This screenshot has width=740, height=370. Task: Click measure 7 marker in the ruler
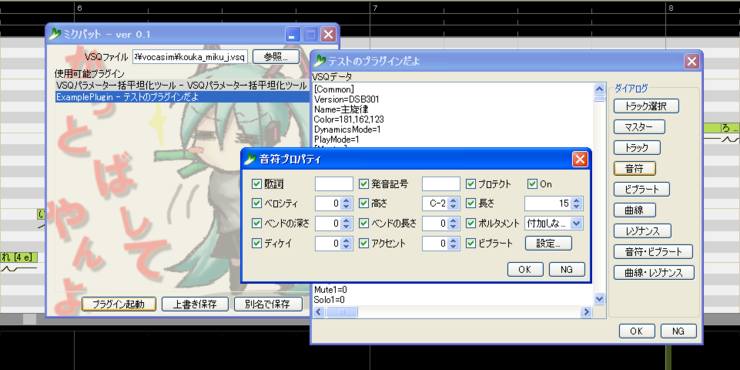(x=375, y=8)
